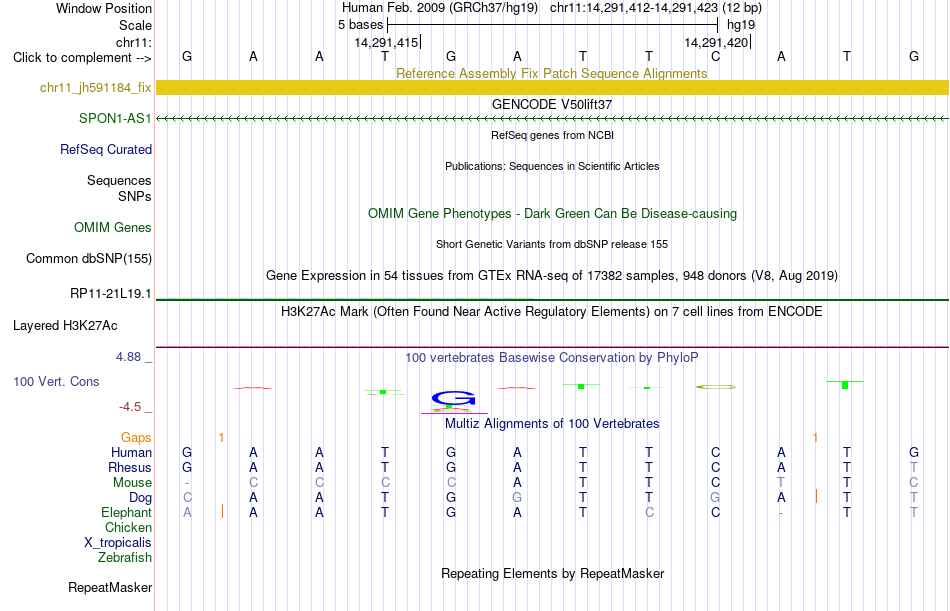Image resolution: width=950 pixels, height=611 pixels.
Task: Select the 'Zebrafish' species label
Action: point(125,558)
